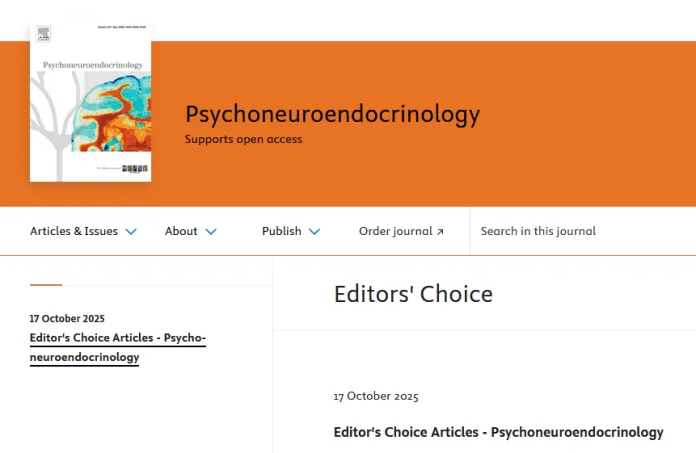Expand the Publish chevron arrow
The image size is (696, 453).
click(314, 232)
